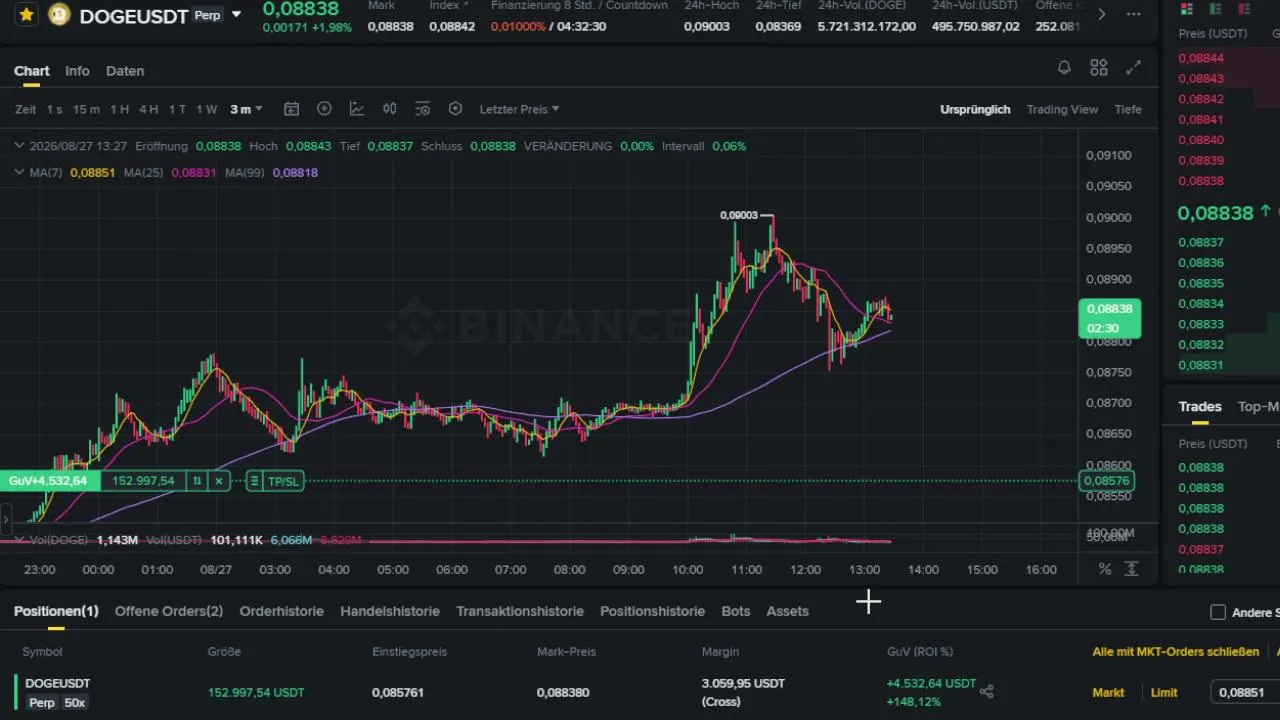Open the Trades tab

1200,406
